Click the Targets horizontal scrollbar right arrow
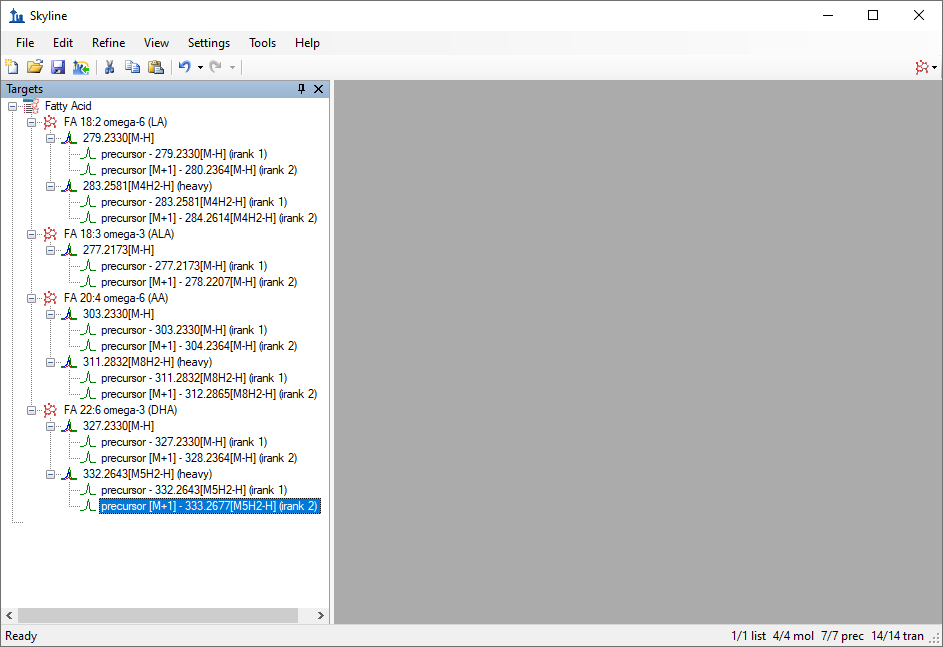Viewport: 943px width, 647px height. [x=321, y=616]
